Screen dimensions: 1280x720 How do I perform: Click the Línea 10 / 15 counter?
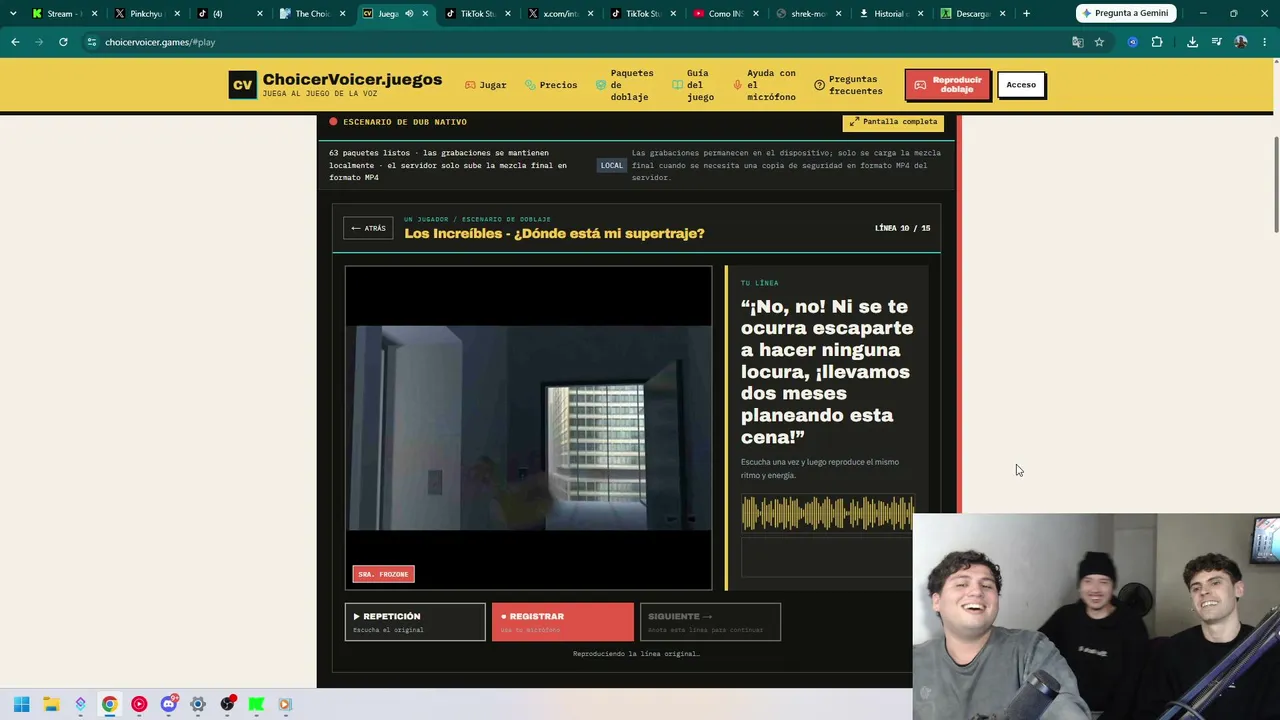902,228
